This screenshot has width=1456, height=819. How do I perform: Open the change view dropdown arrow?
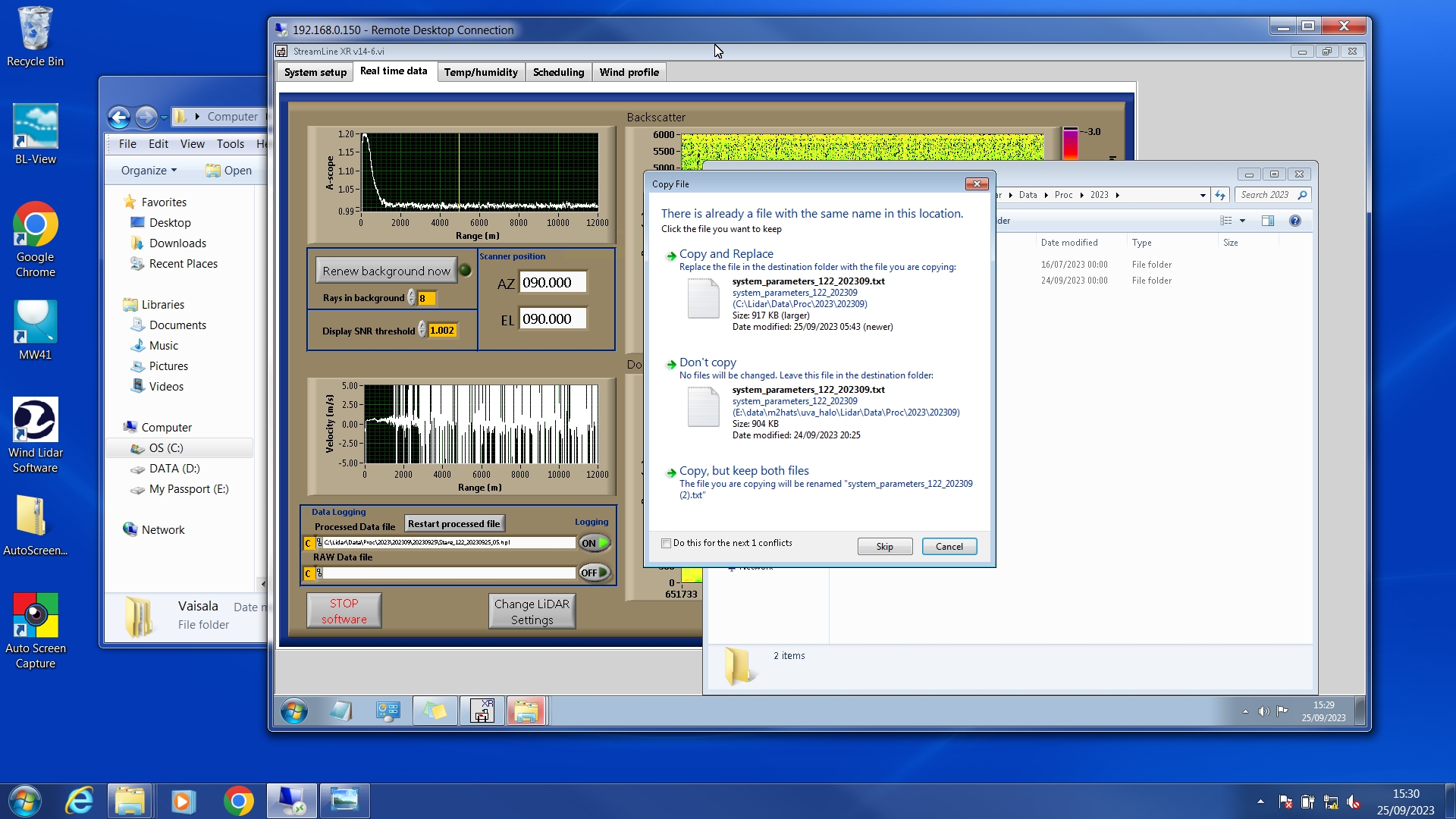click(x=1242, y=221)
